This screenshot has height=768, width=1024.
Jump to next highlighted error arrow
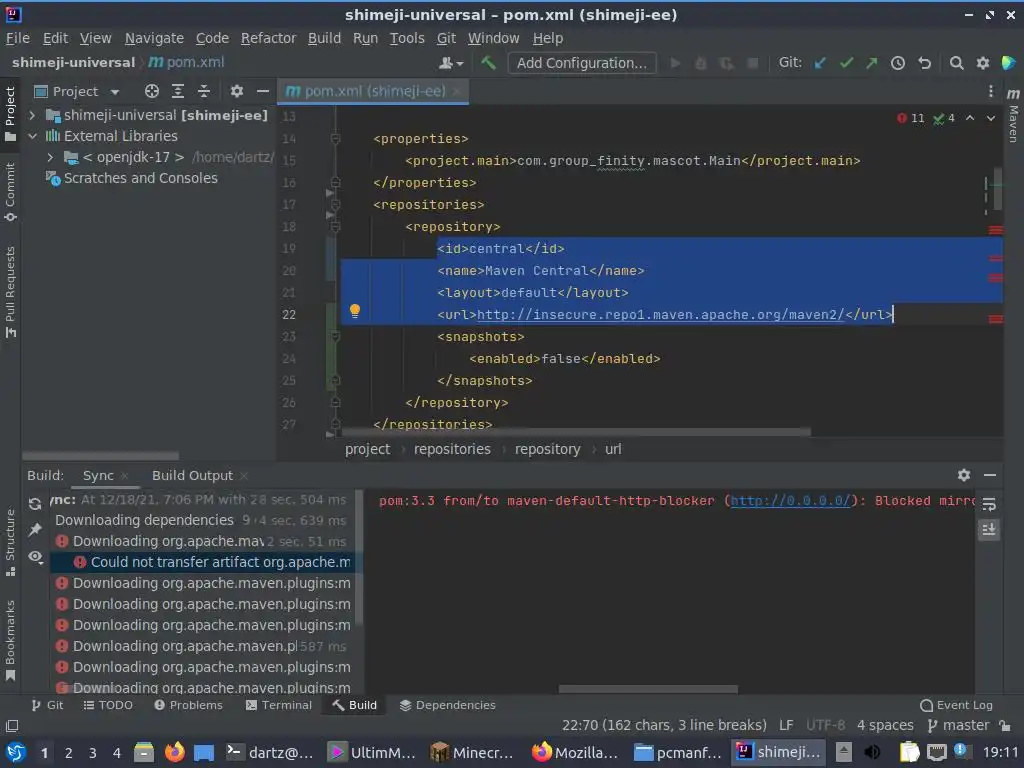coord(991,118)
